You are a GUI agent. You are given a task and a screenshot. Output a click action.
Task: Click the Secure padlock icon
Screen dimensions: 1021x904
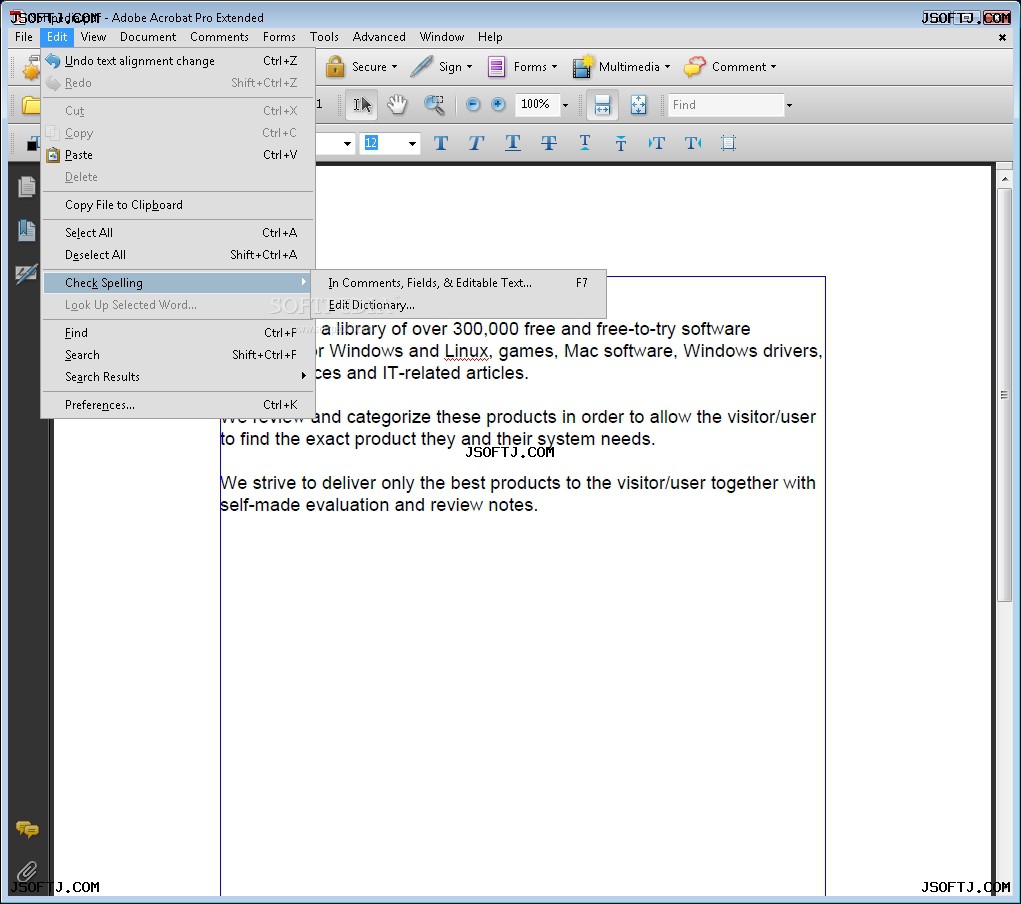[x=335, y=66]
